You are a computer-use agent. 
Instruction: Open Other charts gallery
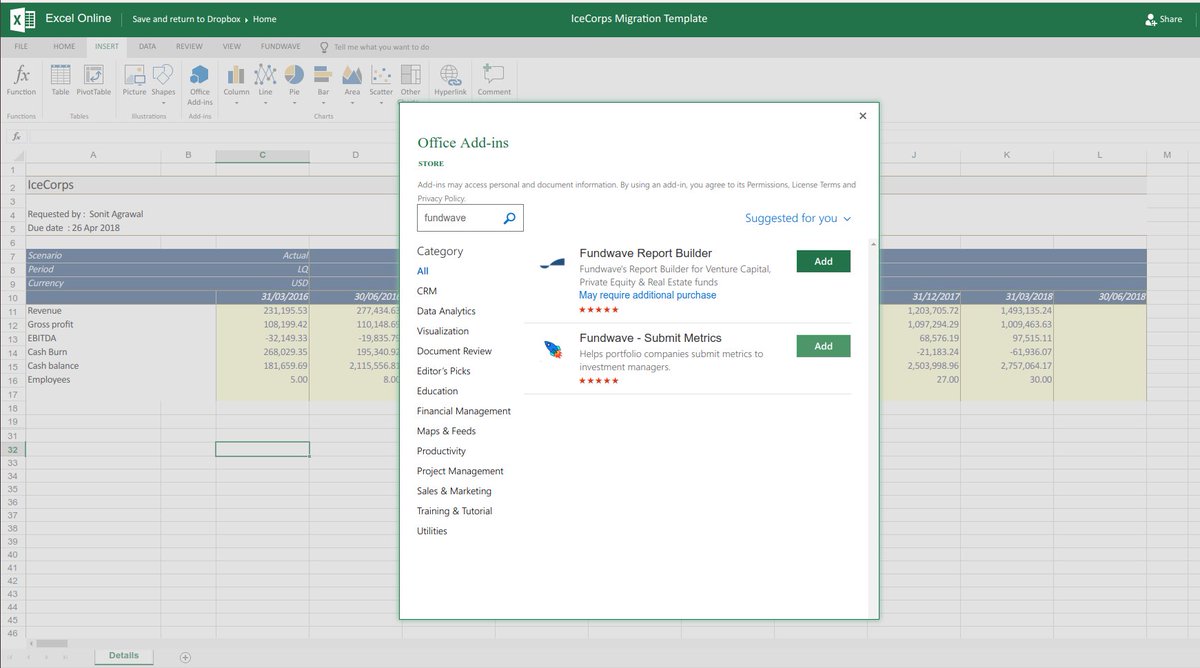click(x=410, y=84)
